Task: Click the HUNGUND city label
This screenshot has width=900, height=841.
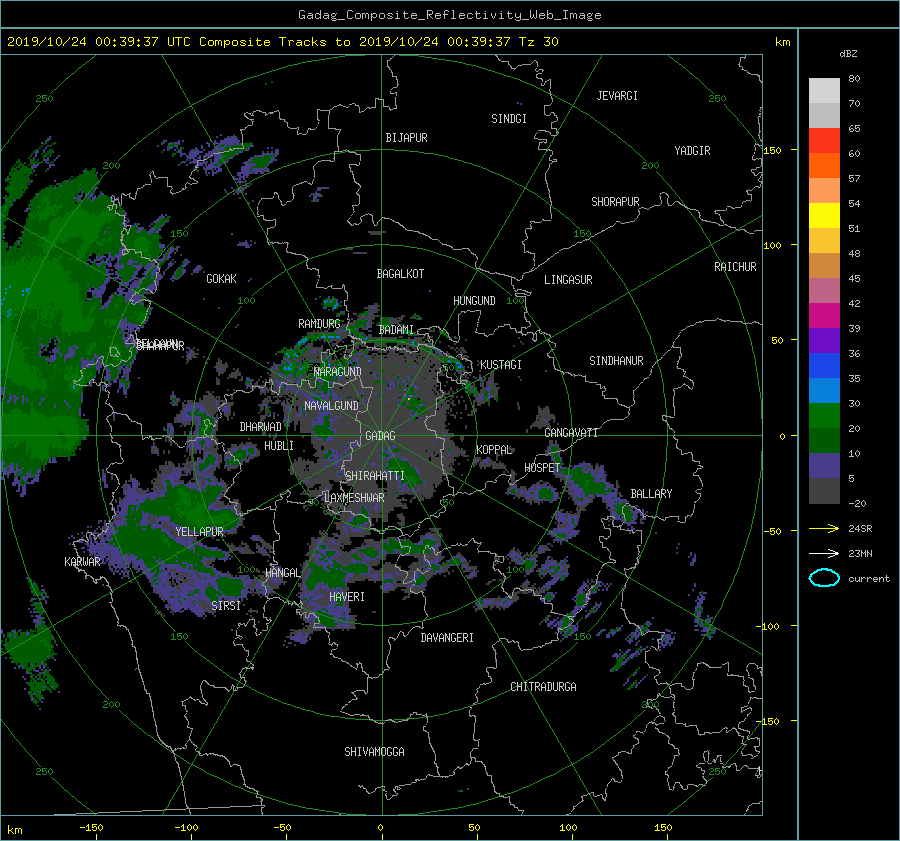Action: tap(474, 301)
